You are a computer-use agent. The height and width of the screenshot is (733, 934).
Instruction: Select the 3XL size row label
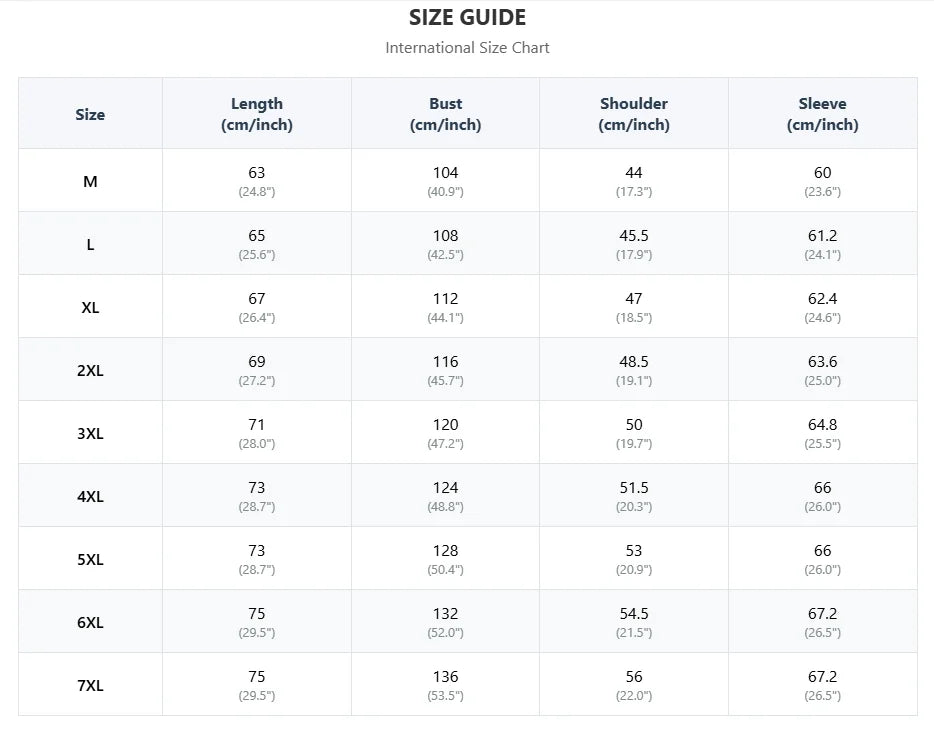[90, 433]
